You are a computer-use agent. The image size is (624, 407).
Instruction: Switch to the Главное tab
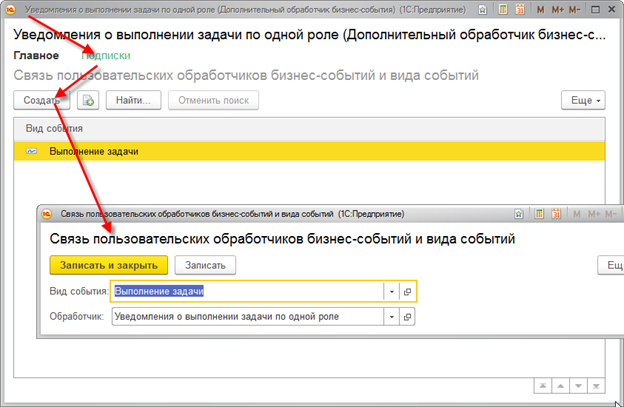(x=36, y=55)
